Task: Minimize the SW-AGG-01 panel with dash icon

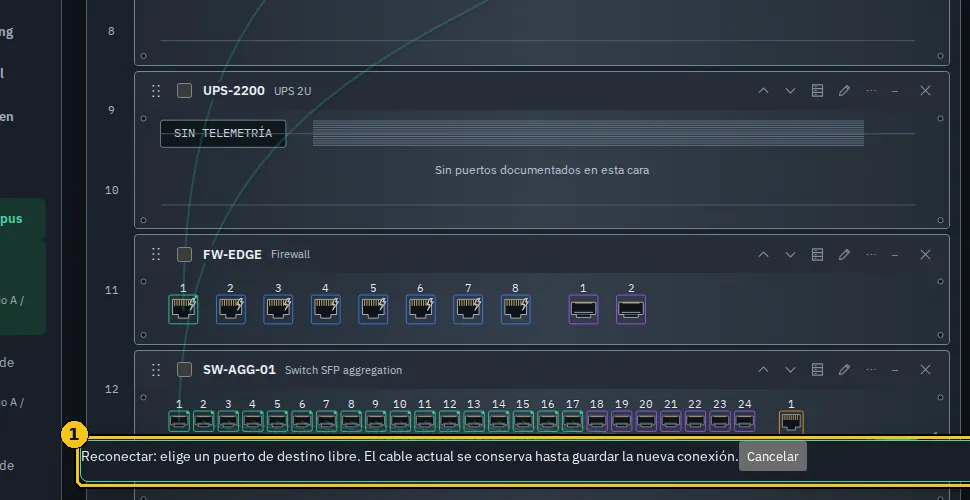Action: [x=895, y=370]
